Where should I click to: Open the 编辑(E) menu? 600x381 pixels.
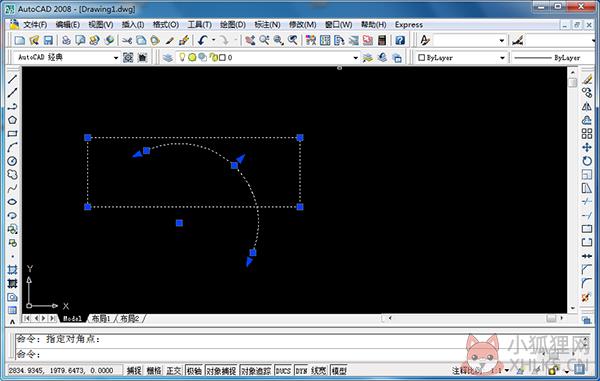click(x=67, y=24)
